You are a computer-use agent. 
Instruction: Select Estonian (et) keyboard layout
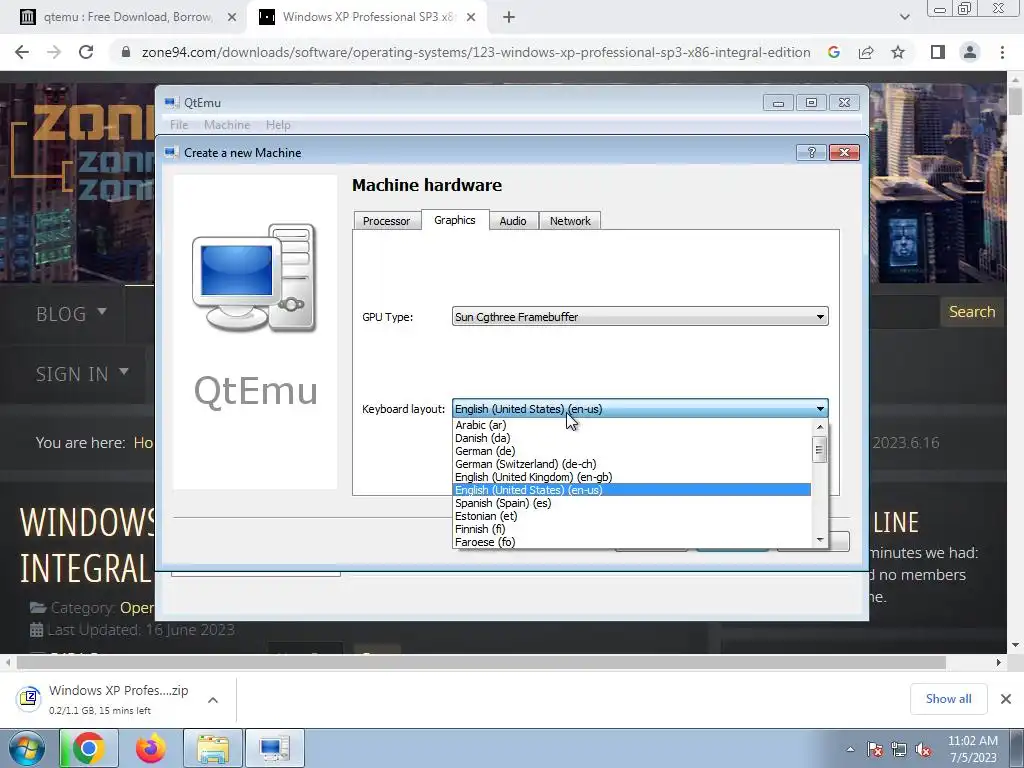632,516
